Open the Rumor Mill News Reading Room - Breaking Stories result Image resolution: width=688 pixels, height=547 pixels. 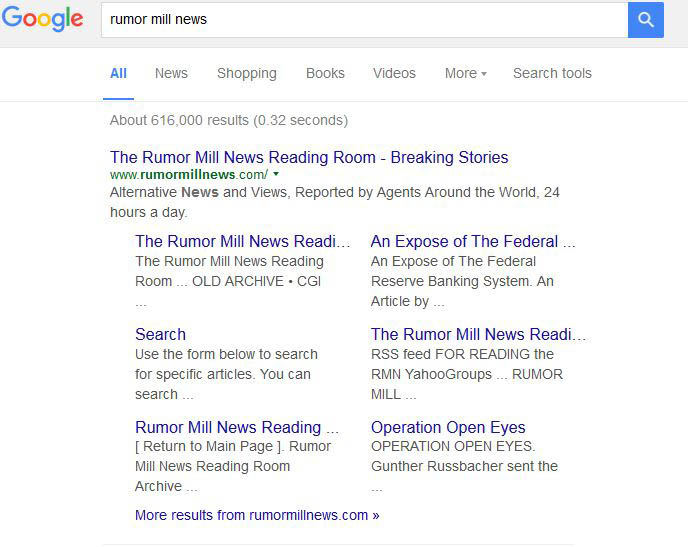pos(309,157)
